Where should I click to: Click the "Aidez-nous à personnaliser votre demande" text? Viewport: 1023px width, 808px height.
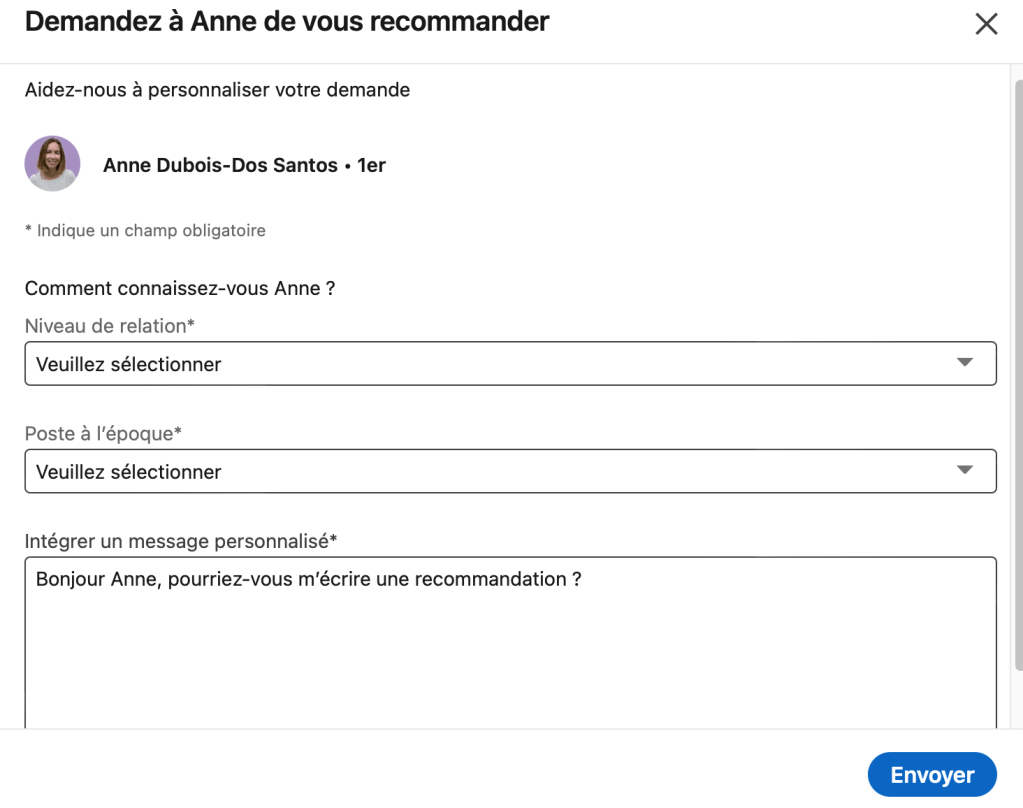(x=217, y=90)
